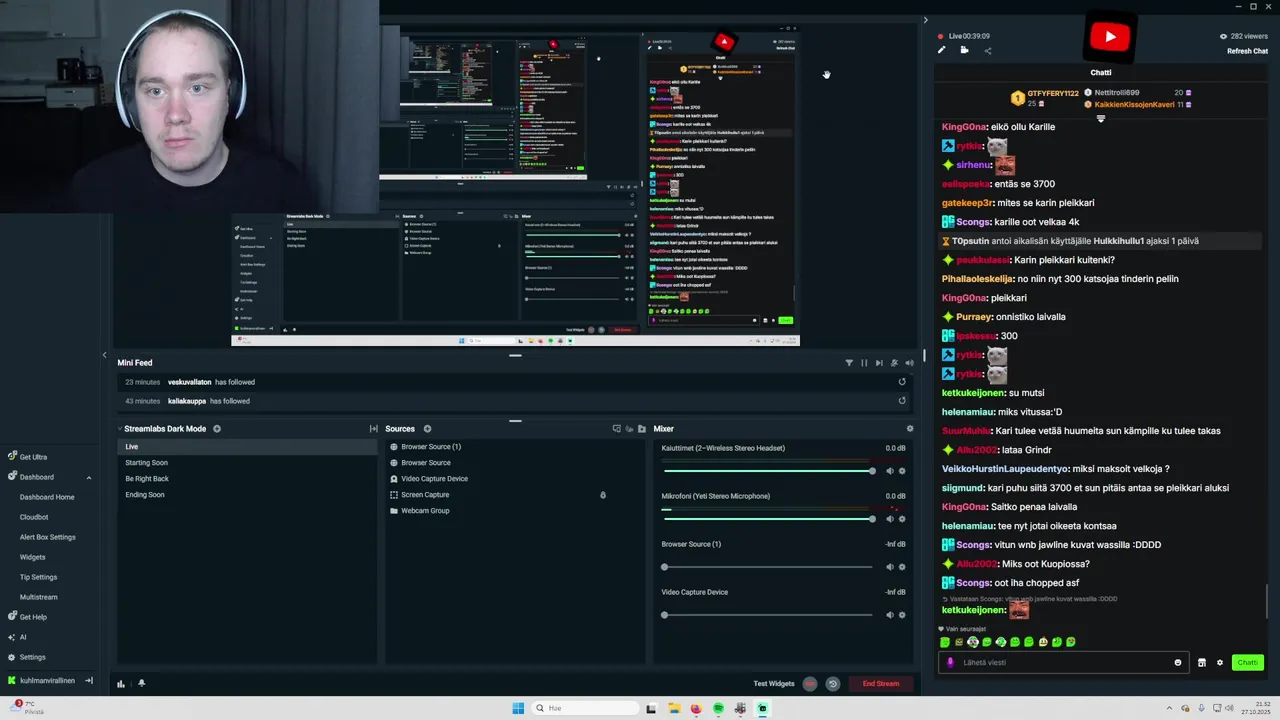The image size is (1280, 720).
Task: Open settings for Mikrofoni audio source
Action: 902,519
